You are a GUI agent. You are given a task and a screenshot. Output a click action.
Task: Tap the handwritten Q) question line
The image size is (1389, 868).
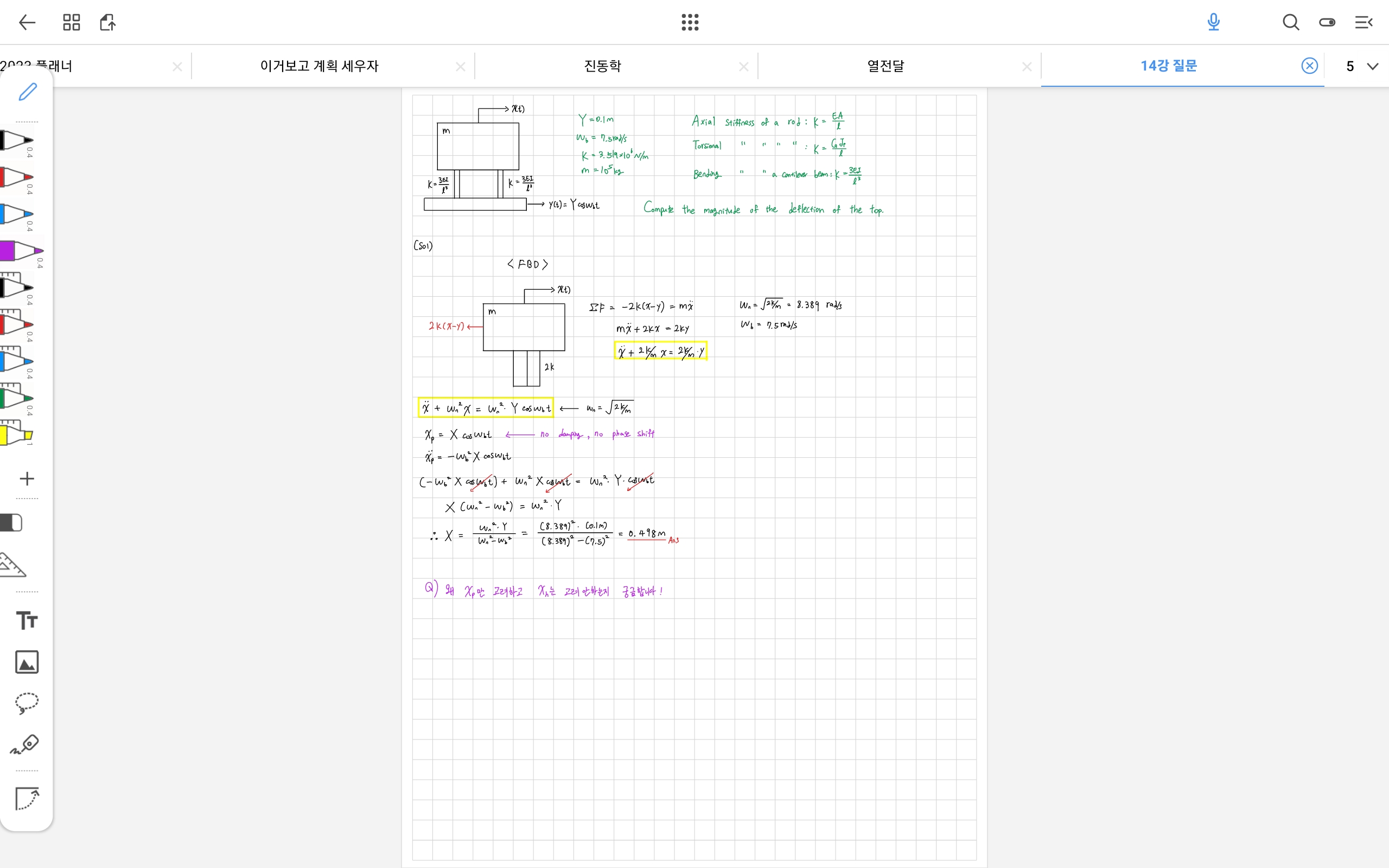pos(544,590)
